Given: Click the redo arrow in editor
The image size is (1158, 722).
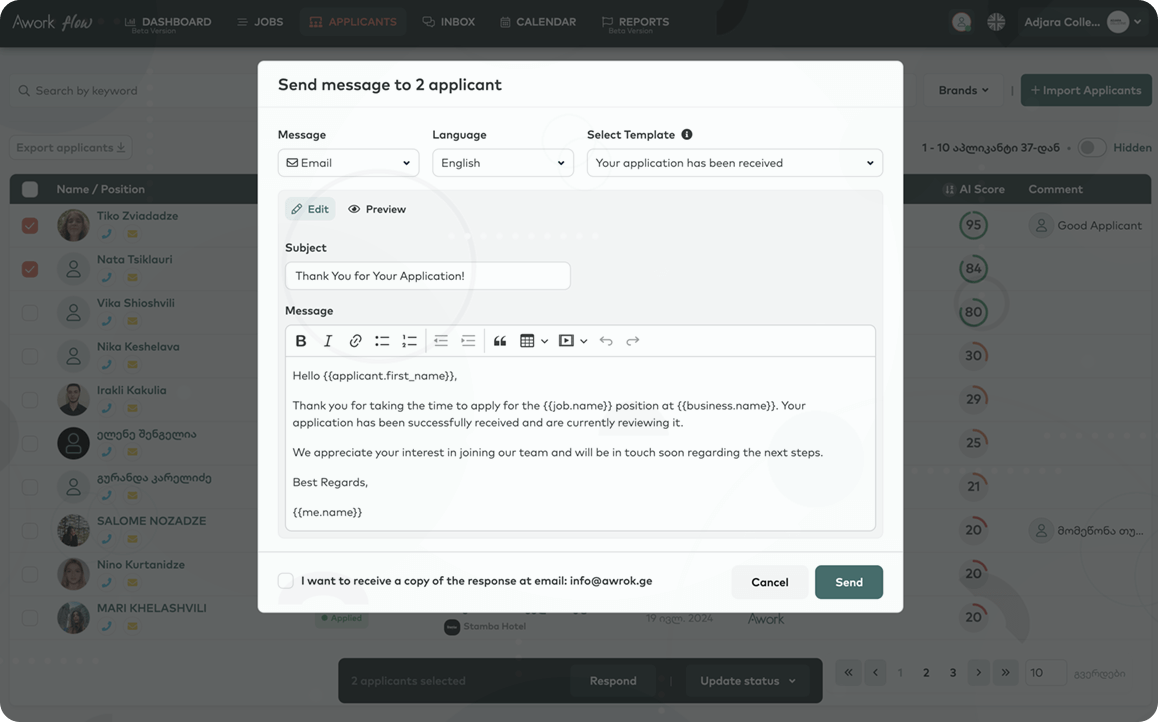Looking at the screenshot, I should 633,341.
